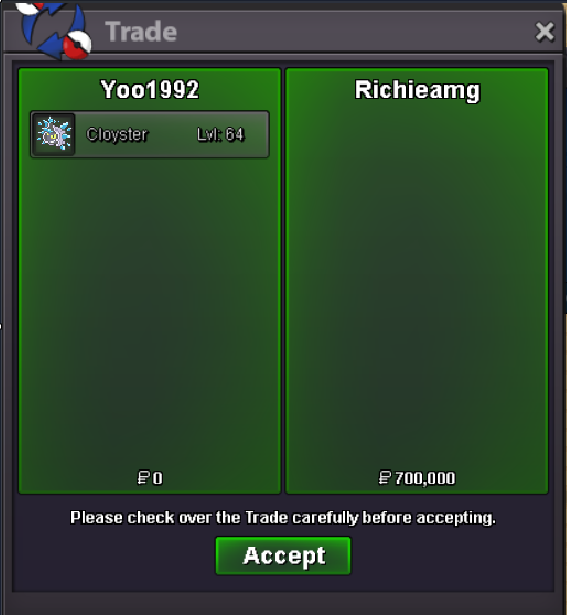Close the Trade window
The width and height of the screenshot is (567, 615).
(x=545, y=32)
